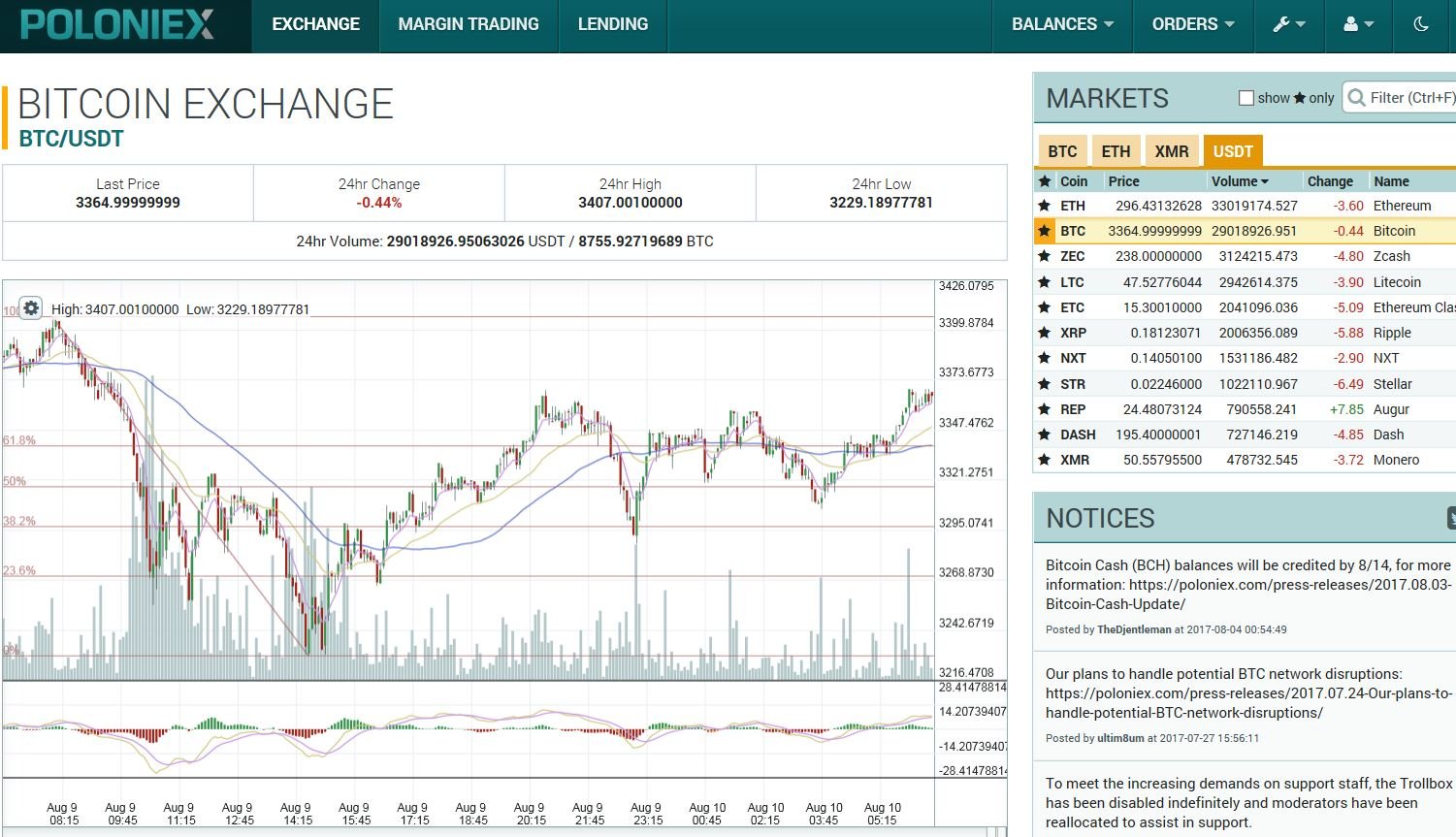
Task: Toggle the favorite star on the BTC row
Action: (x=1045, y=231)
